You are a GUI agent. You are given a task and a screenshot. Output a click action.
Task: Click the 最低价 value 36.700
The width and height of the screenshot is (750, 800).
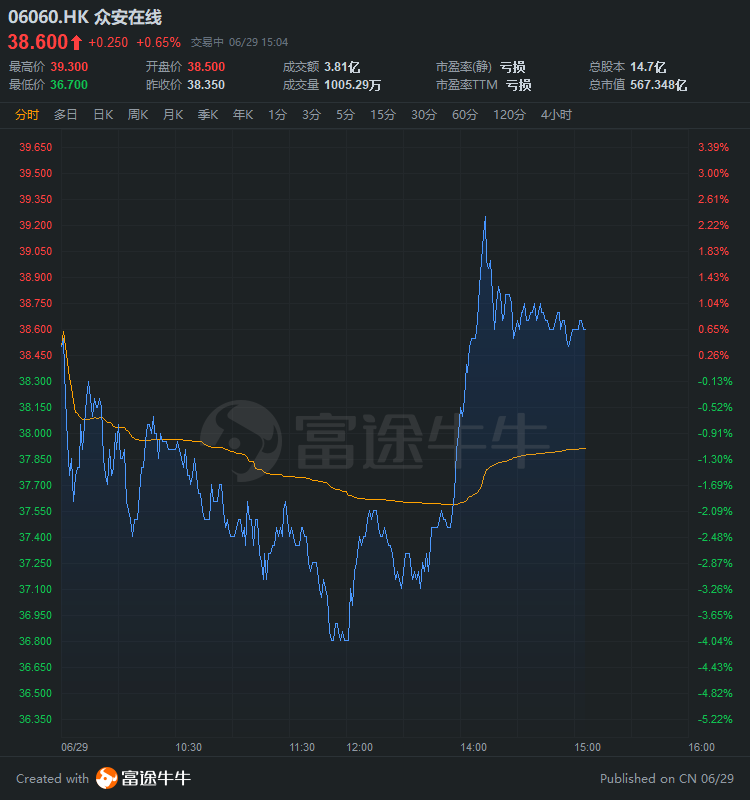(x=69, y=85)
